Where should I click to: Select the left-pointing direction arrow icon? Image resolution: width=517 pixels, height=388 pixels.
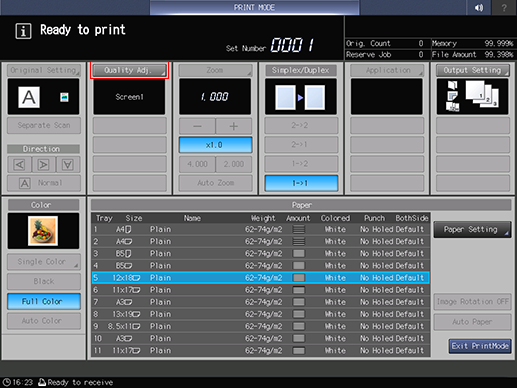tap(20, 164)
